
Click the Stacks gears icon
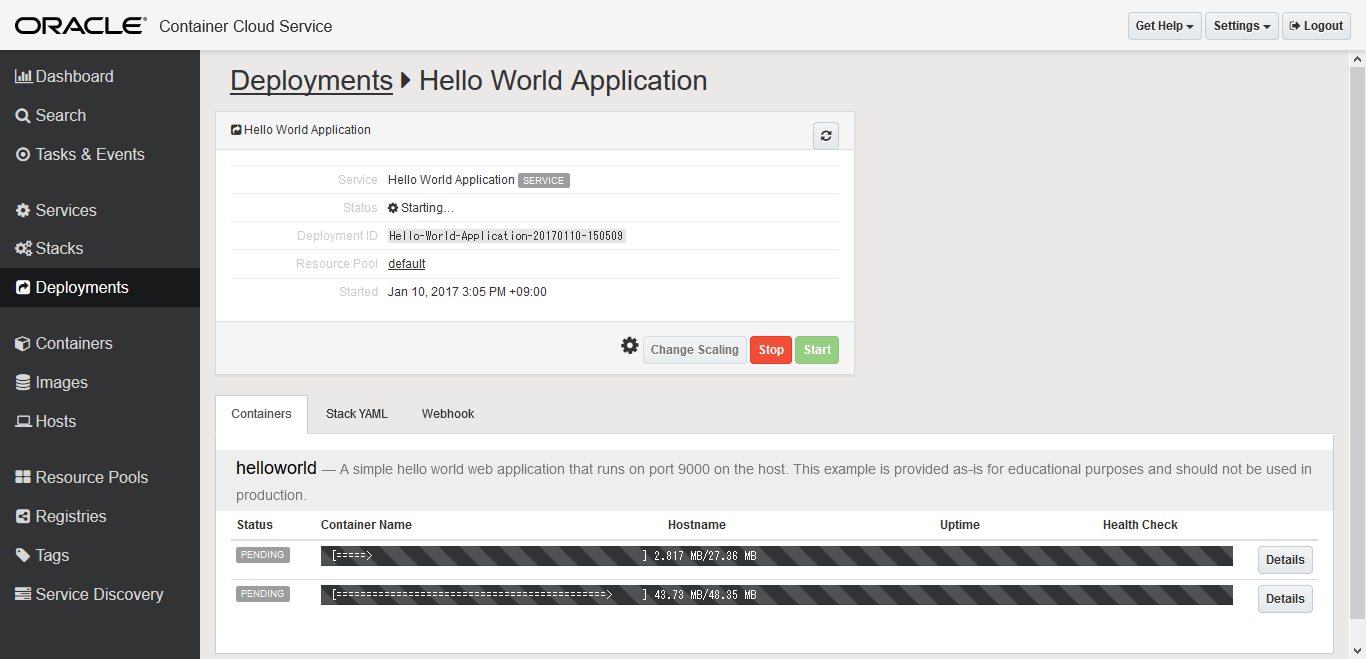click(x=23, y=248)
